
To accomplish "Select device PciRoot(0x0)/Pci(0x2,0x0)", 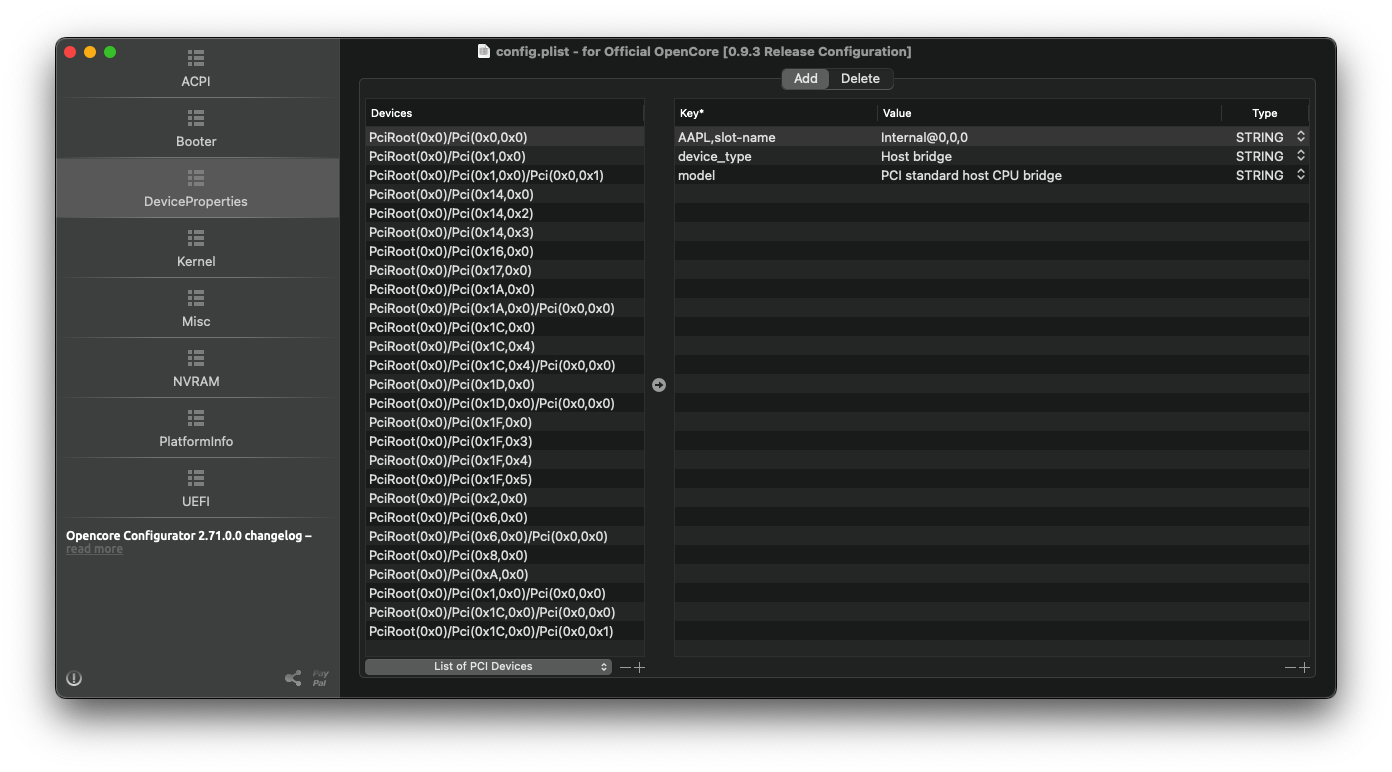I will point(505,498).
